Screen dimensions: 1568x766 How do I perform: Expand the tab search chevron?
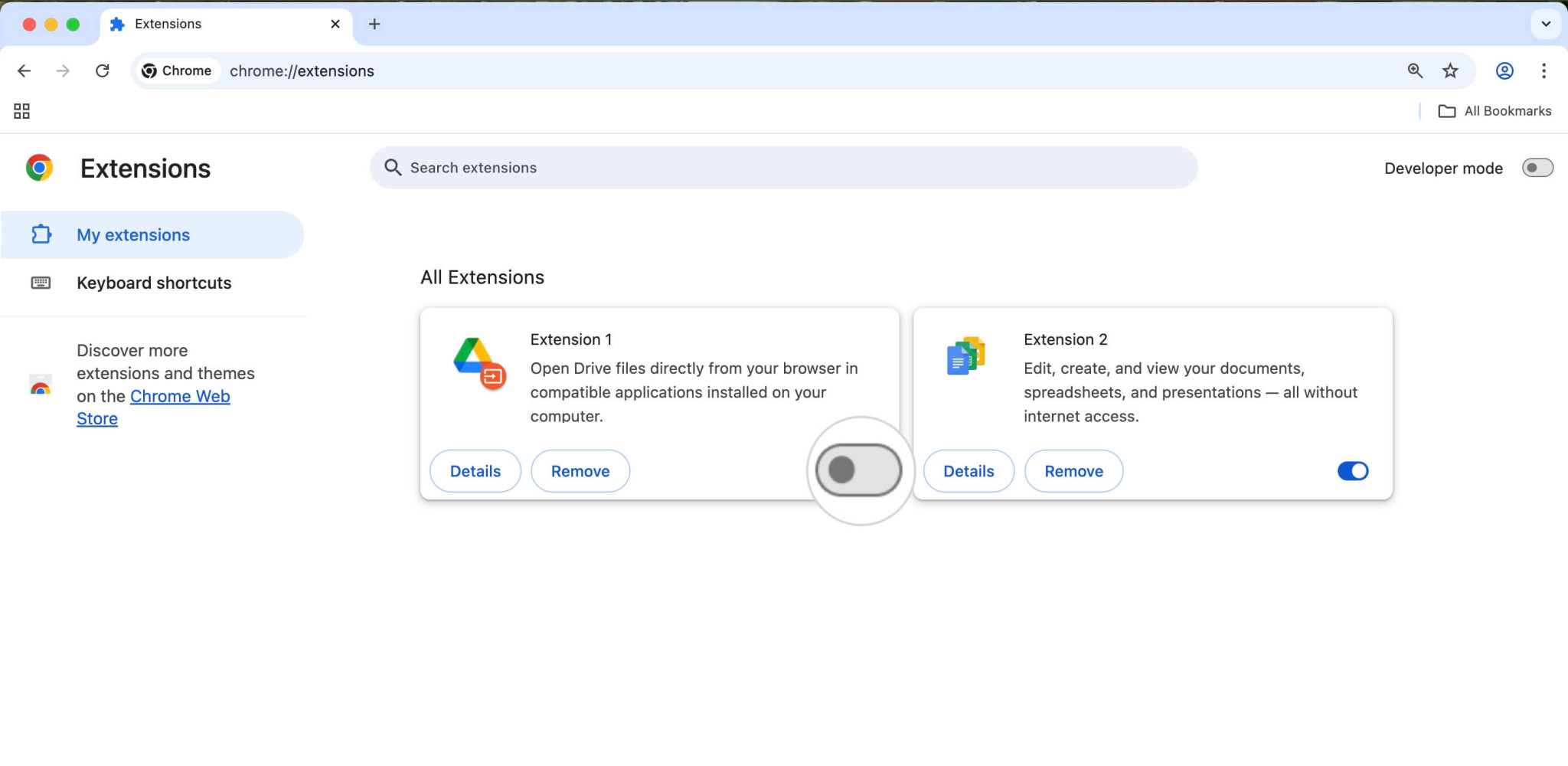[x=1546, y=25]
